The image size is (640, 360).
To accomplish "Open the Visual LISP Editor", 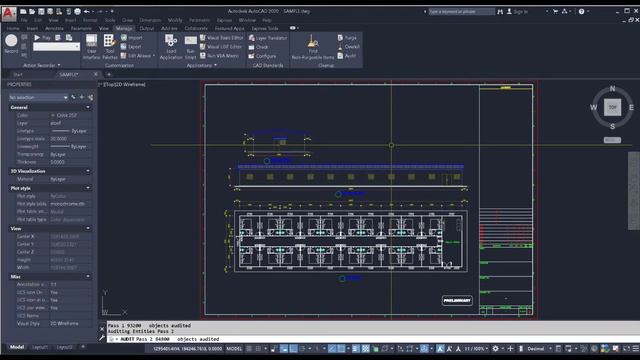I will click(221, 47).
